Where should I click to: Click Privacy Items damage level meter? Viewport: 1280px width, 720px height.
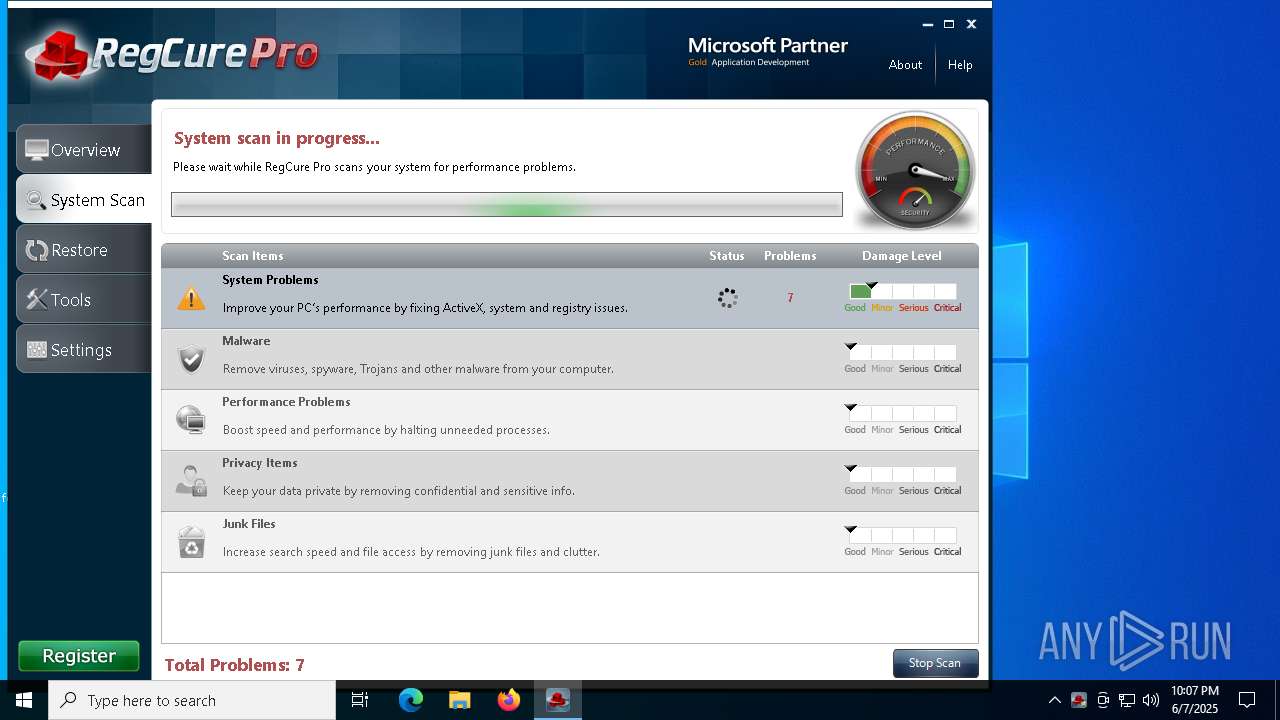click(903, 474)
